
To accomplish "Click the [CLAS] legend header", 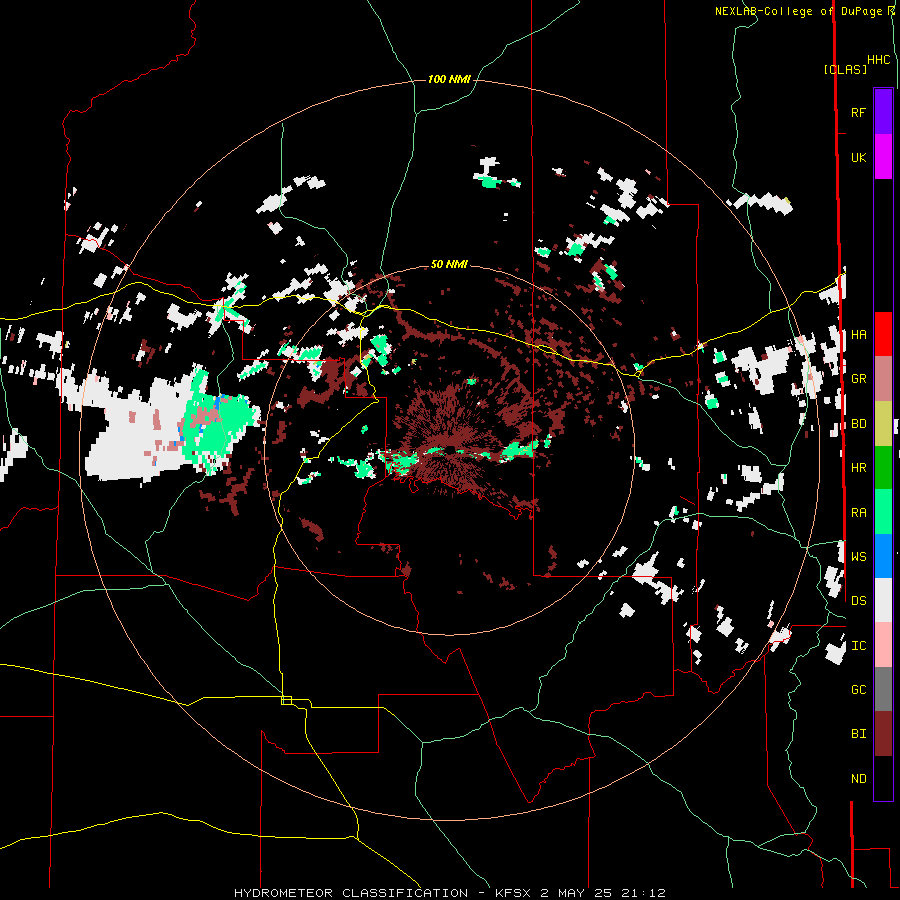I will pyautogui.click(x=845, y=69).
